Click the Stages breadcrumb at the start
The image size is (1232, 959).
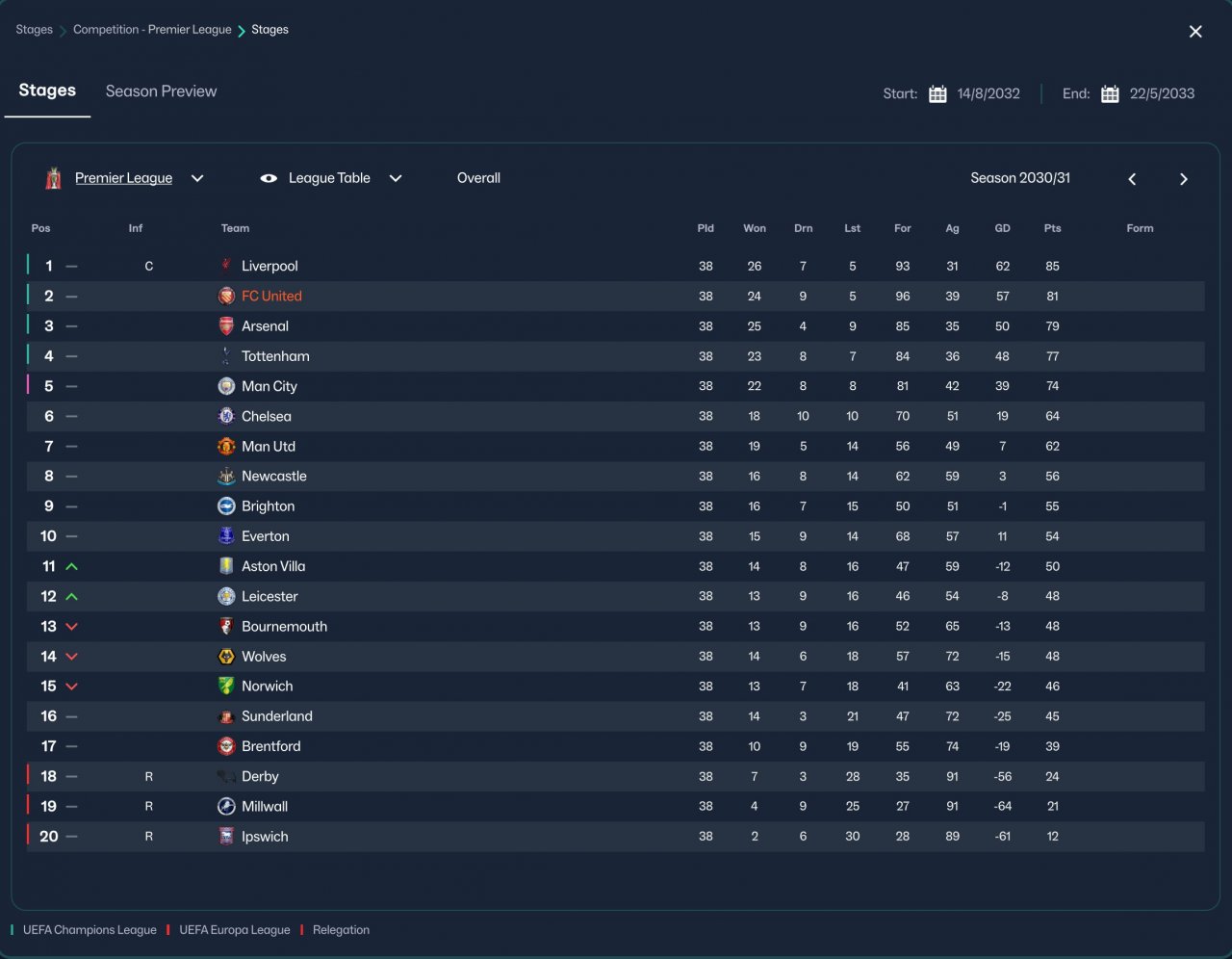tap(34, 30)
